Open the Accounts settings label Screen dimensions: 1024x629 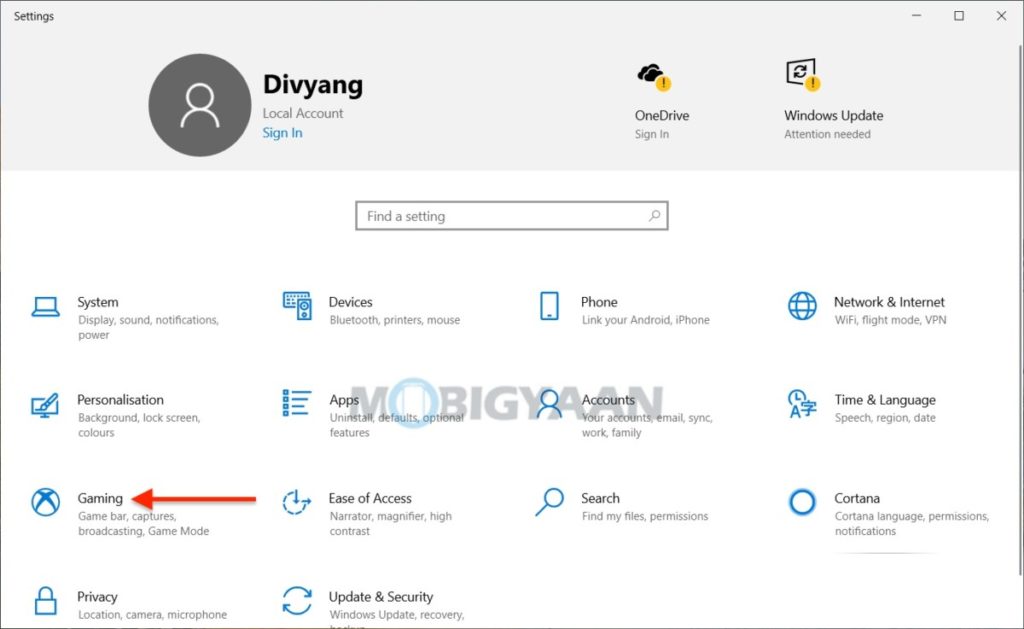tap(608, 400)
